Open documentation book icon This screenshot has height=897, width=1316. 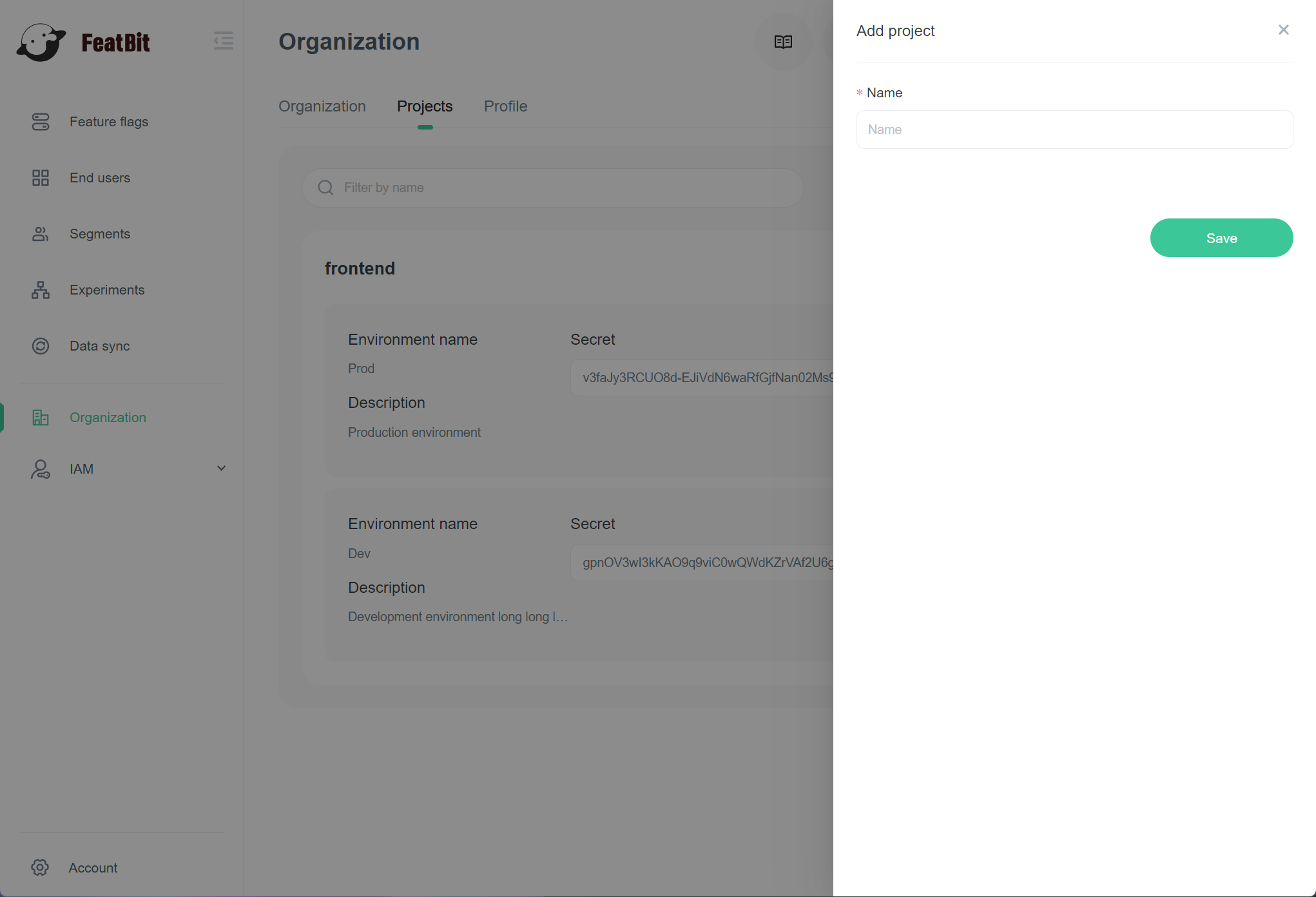[x=783, y=42]
